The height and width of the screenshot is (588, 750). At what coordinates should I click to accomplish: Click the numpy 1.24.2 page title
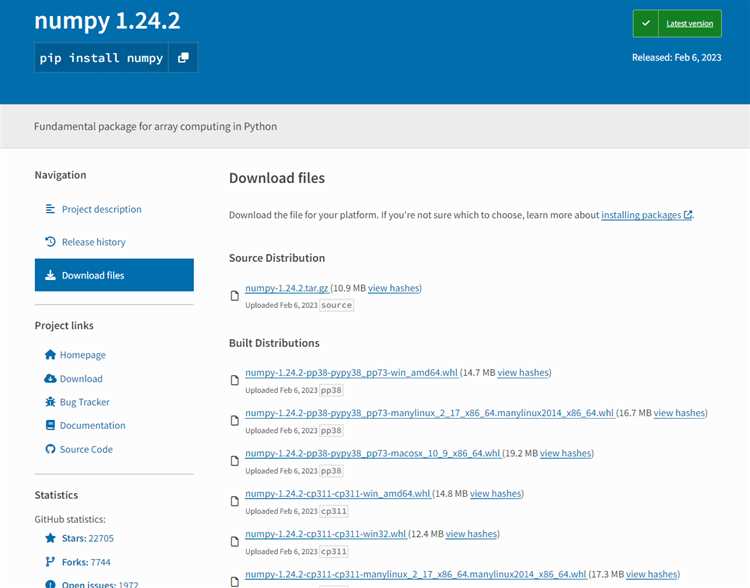(x=108, y=21)
